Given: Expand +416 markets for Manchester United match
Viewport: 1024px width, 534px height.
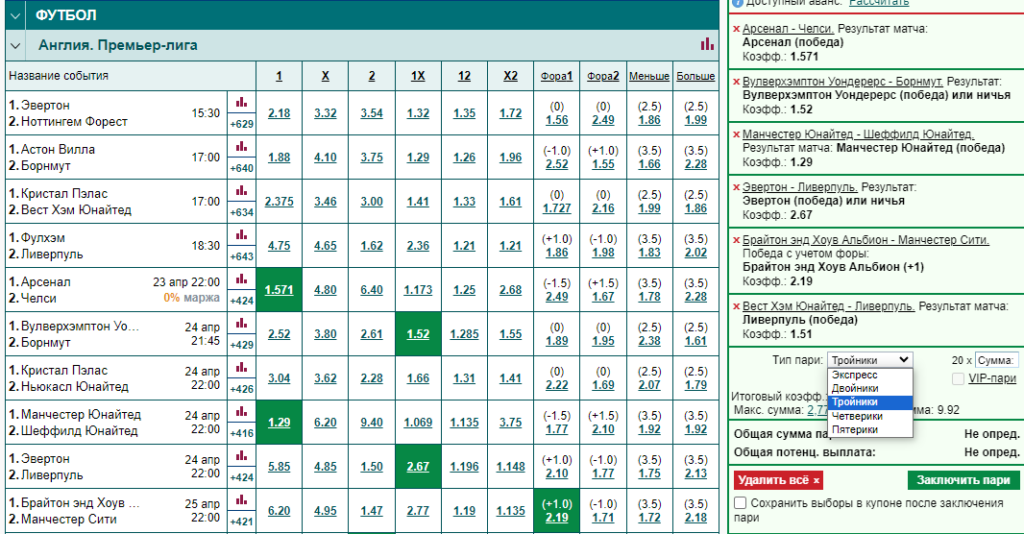Looking at the screenshot, I should point(242,433).
